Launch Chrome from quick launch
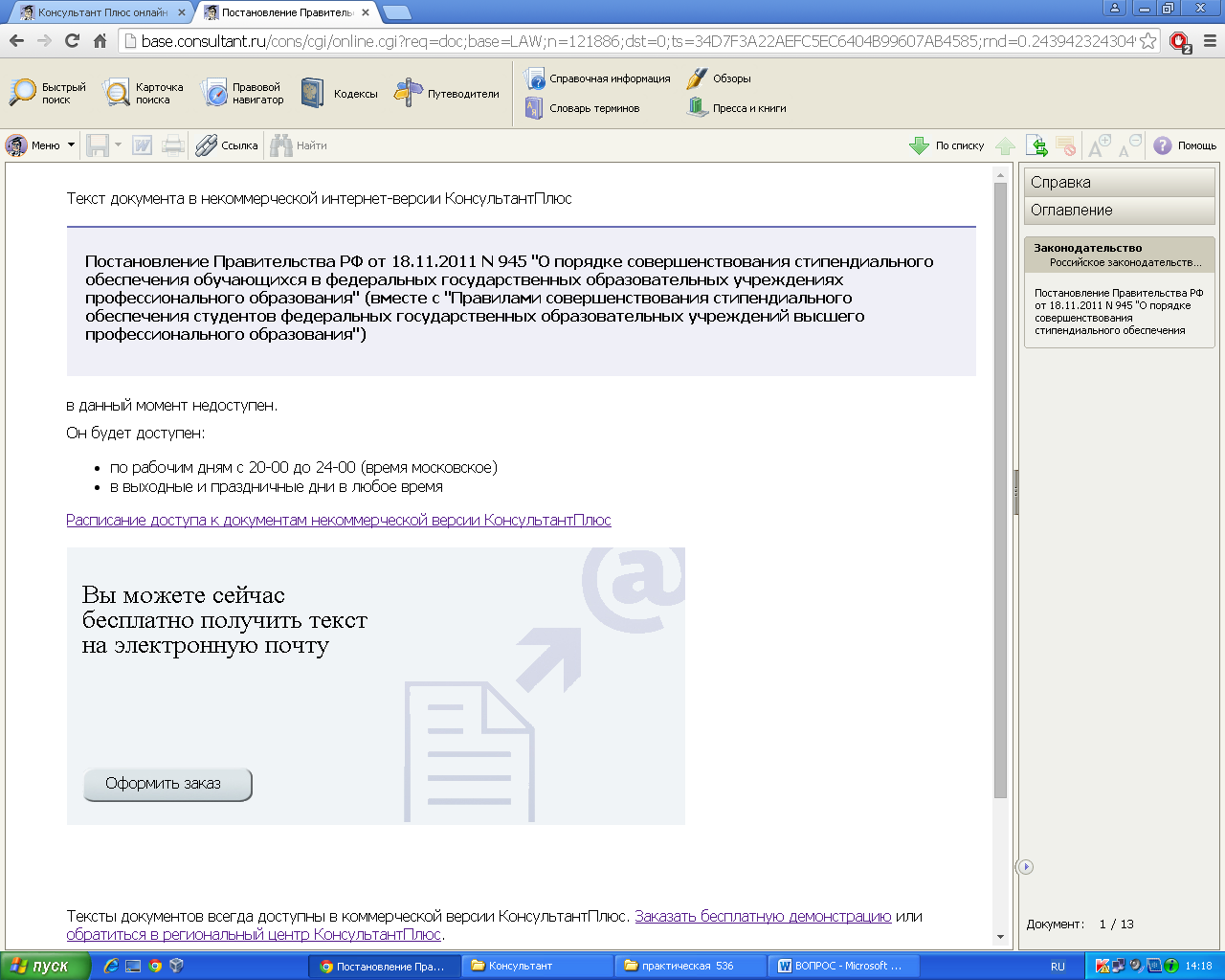This screenshot has height=980, width=1225. (155, 966)
